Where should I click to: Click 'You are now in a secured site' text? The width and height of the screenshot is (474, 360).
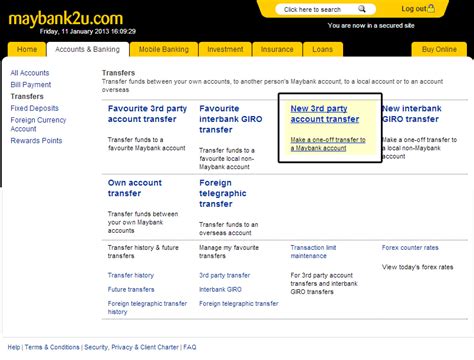click(x=371, y=25)
